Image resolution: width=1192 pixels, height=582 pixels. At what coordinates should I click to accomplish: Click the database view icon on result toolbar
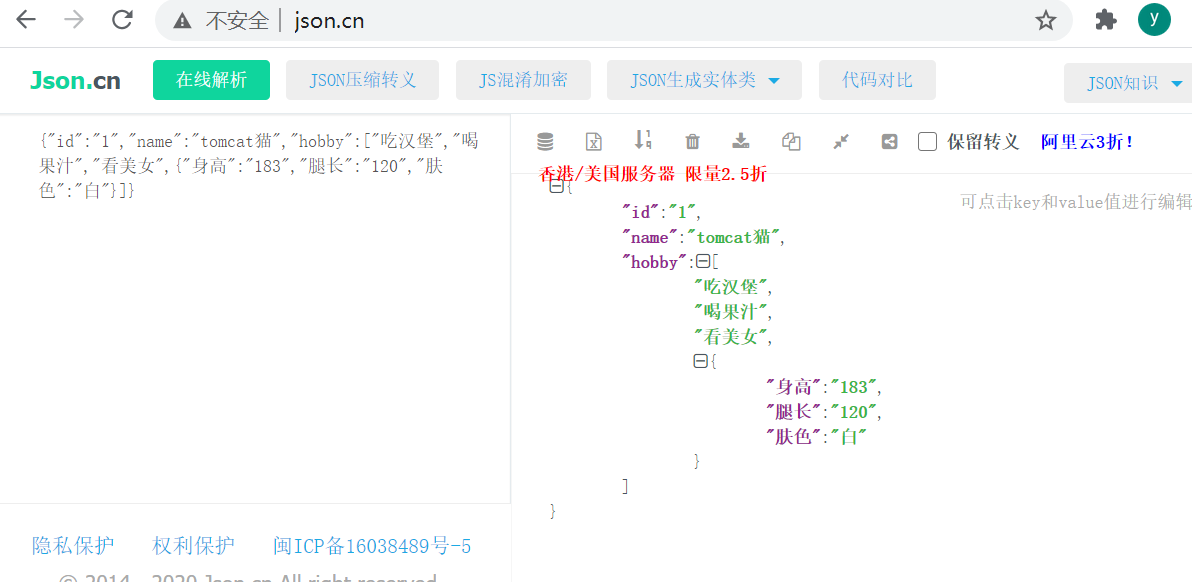tap(545, 142)
